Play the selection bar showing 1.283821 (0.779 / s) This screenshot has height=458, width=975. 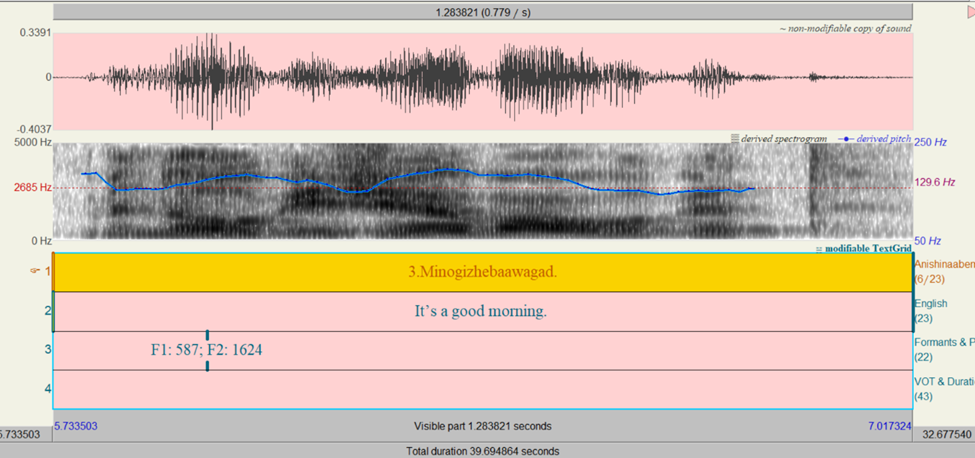pyautogui.click(x=483, y=12)
